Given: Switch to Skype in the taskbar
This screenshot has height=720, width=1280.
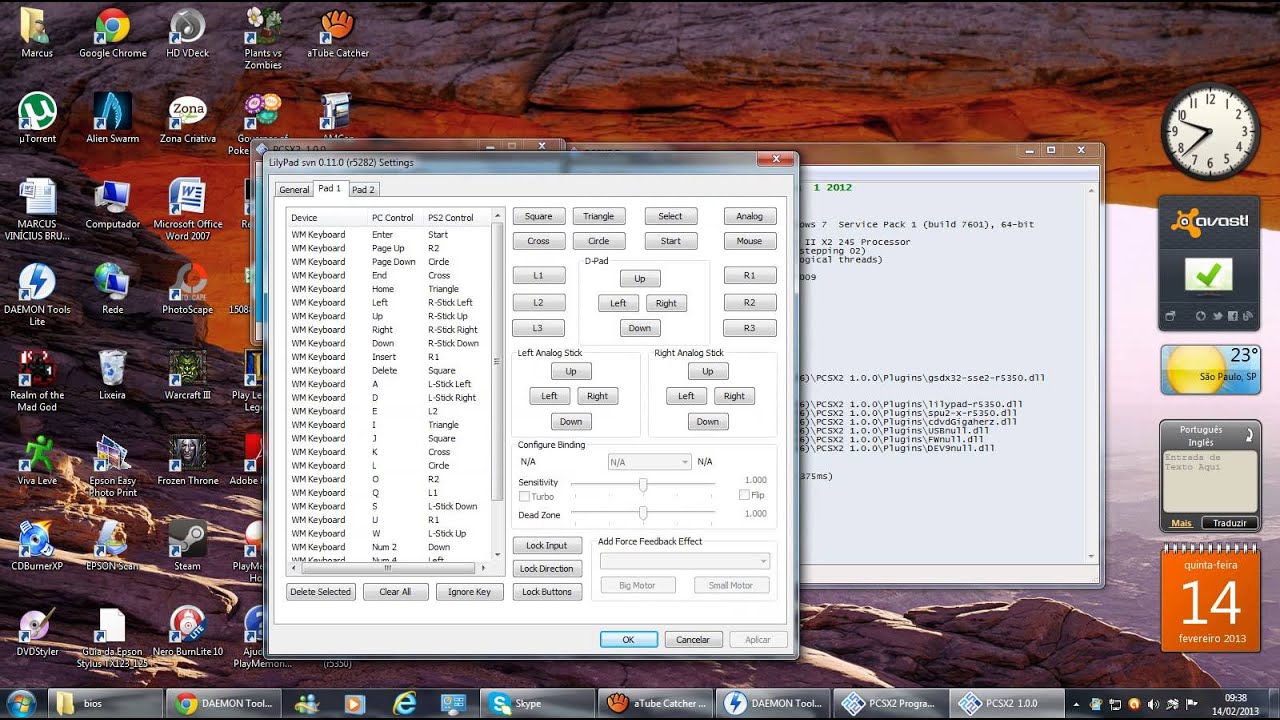Looking at the screenshot, I should point(538,703).
